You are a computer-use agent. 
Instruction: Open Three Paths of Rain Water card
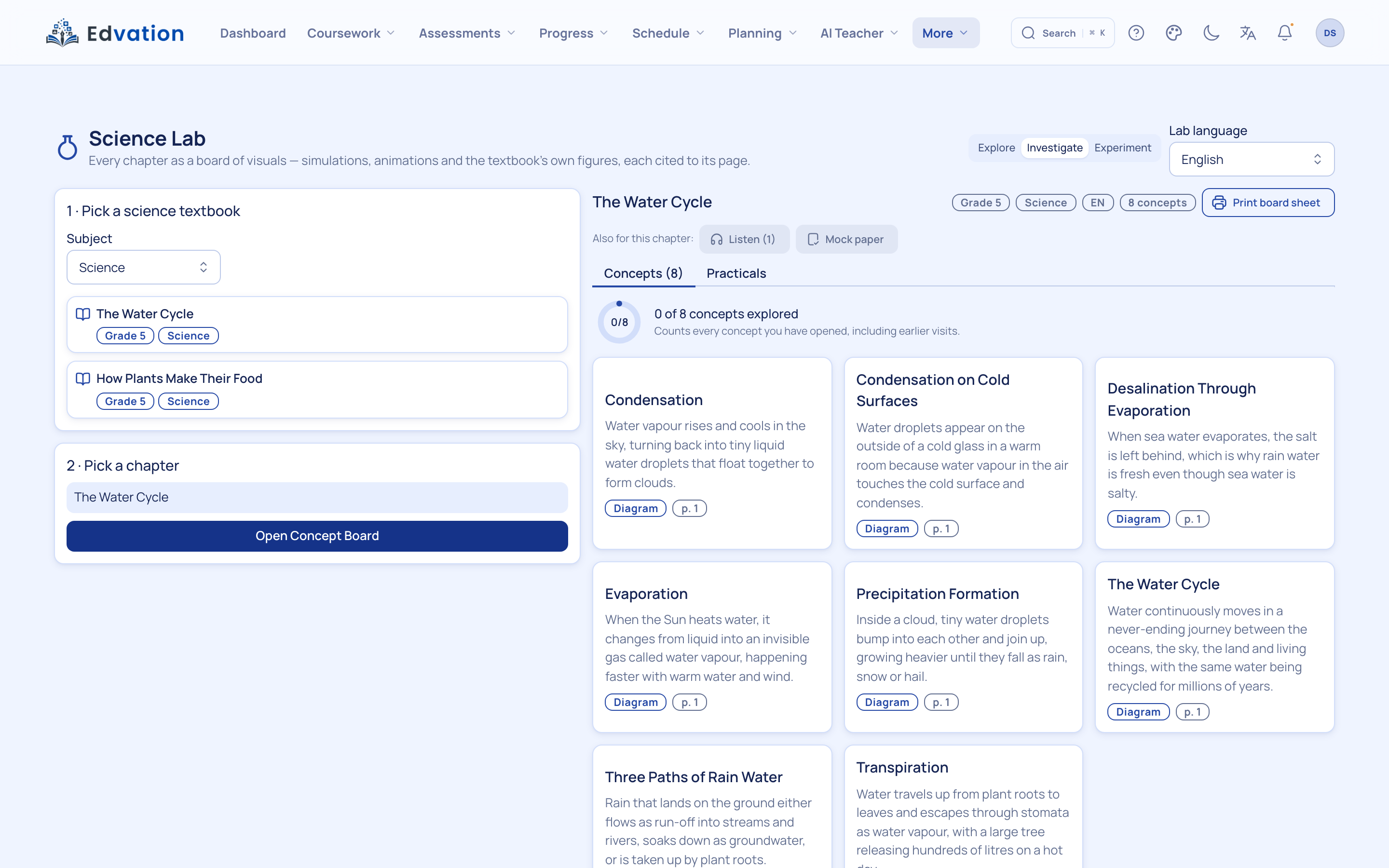(712, 807)
